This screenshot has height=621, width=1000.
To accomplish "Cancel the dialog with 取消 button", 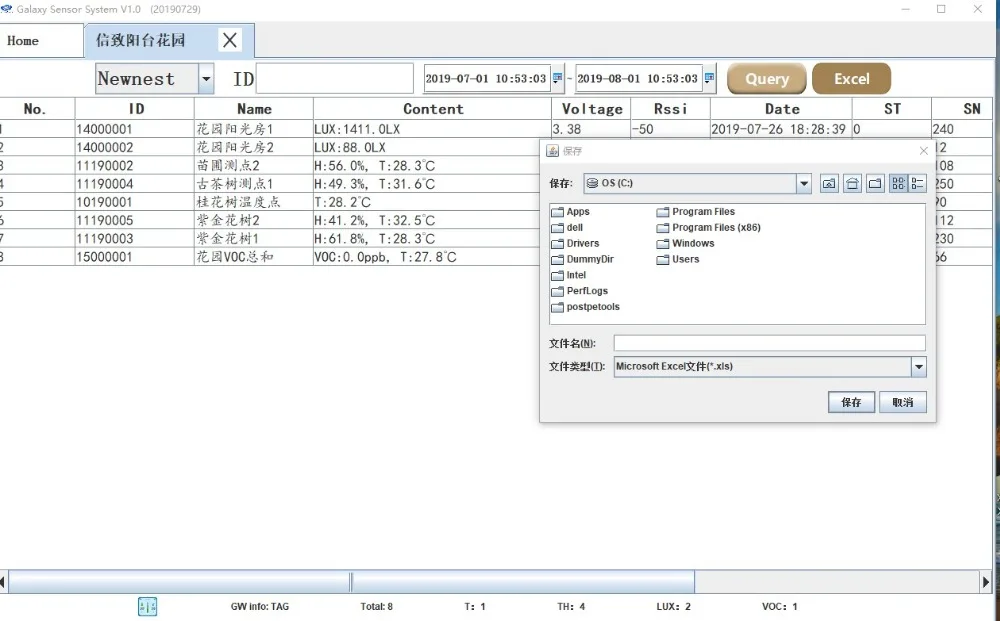I will click(x=902, y=402).
